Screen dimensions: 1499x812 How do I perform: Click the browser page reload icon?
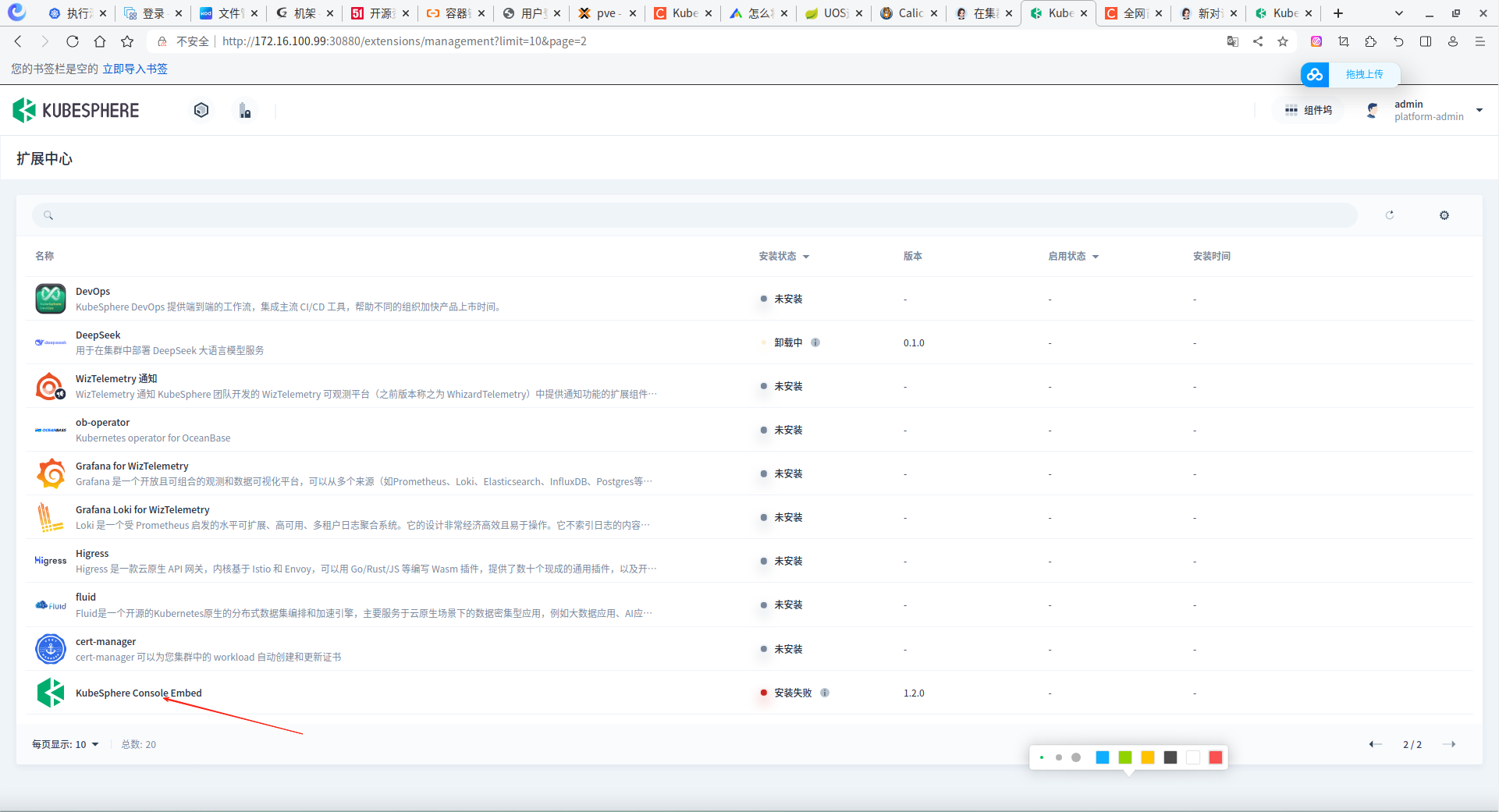click(73, 41)
